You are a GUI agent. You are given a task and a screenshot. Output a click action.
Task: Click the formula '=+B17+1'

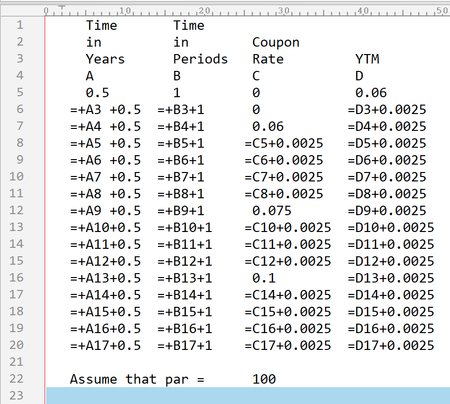point(185,346)
